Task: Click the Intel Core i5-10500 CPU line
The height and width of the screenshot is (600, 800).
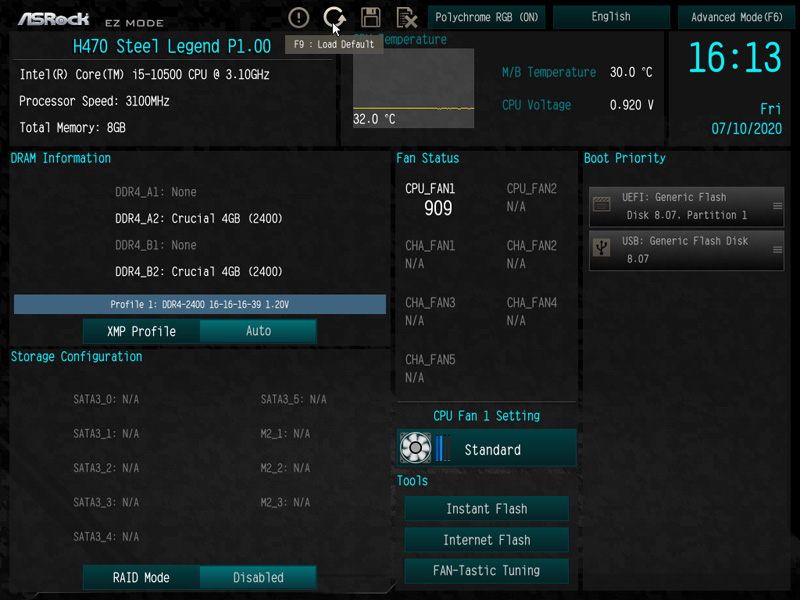Action: 144,74
